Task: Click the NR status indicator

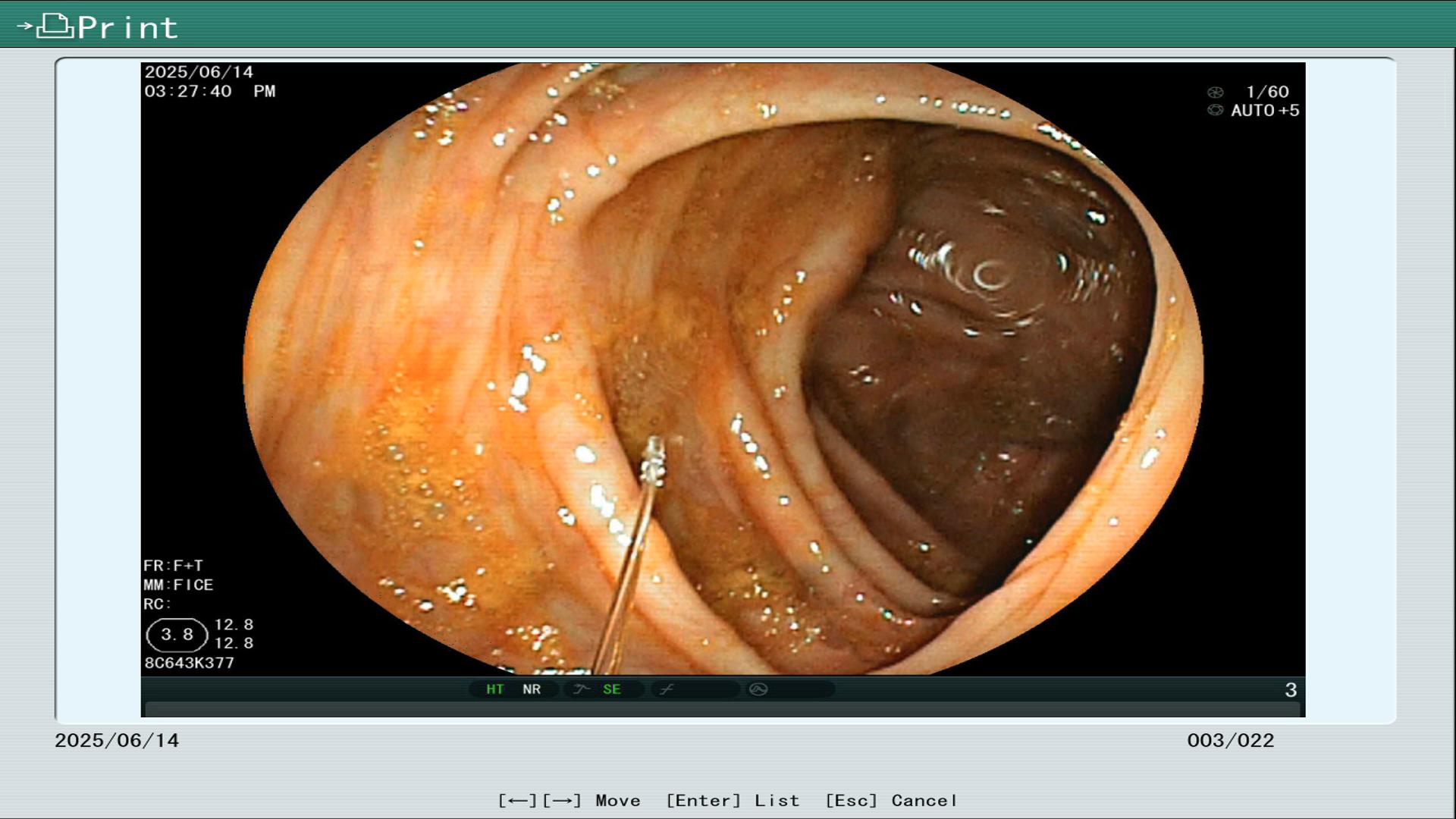Action: (532, 689)
